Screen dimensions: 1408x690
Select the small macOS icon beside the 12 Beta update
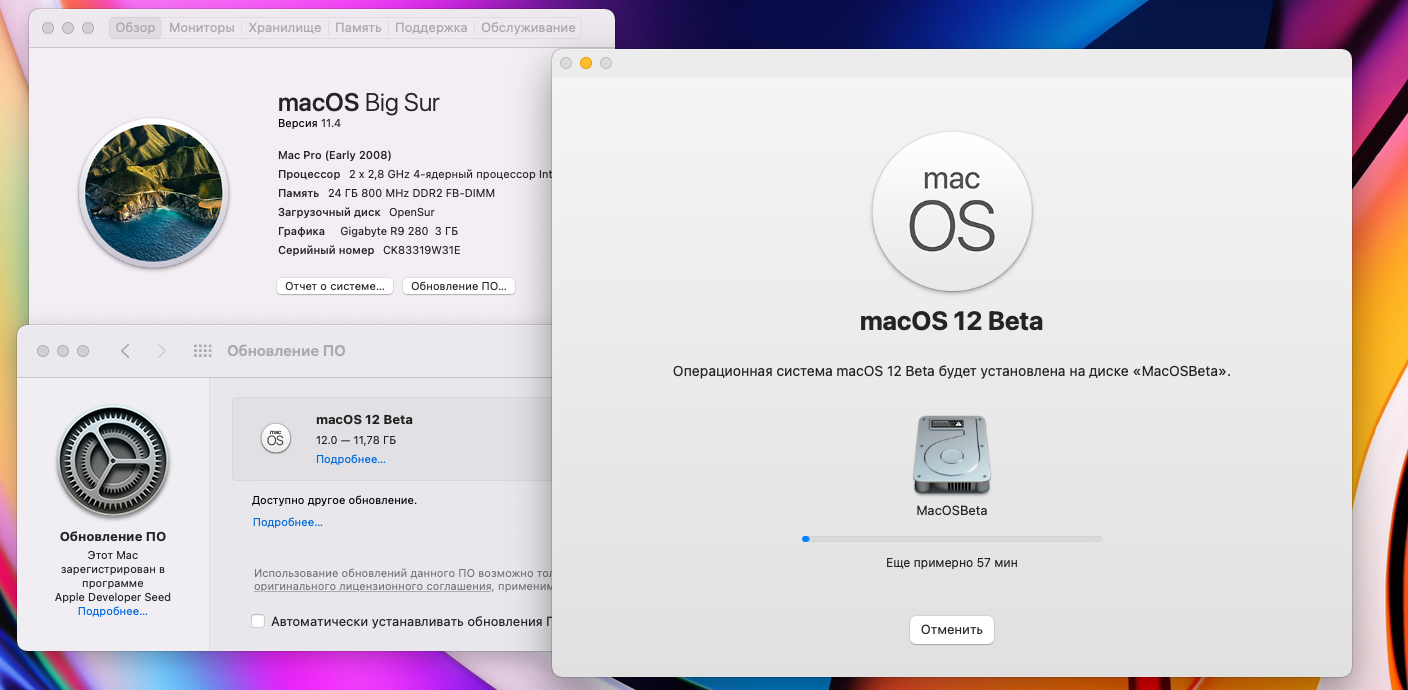274,438
